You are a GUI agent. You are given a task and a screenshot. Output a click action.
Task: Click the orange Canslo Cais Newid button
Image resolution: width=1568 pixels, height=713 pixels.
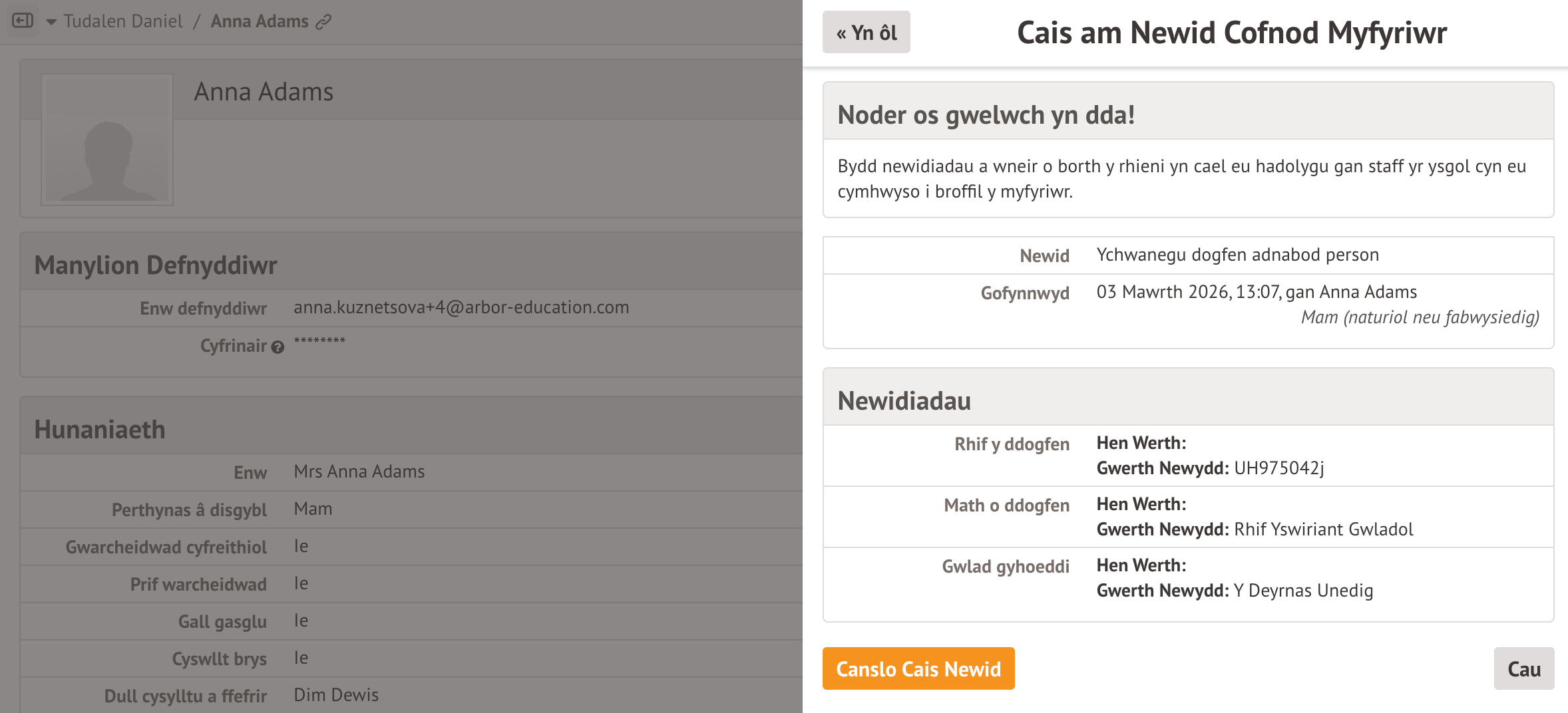point(918,668)
